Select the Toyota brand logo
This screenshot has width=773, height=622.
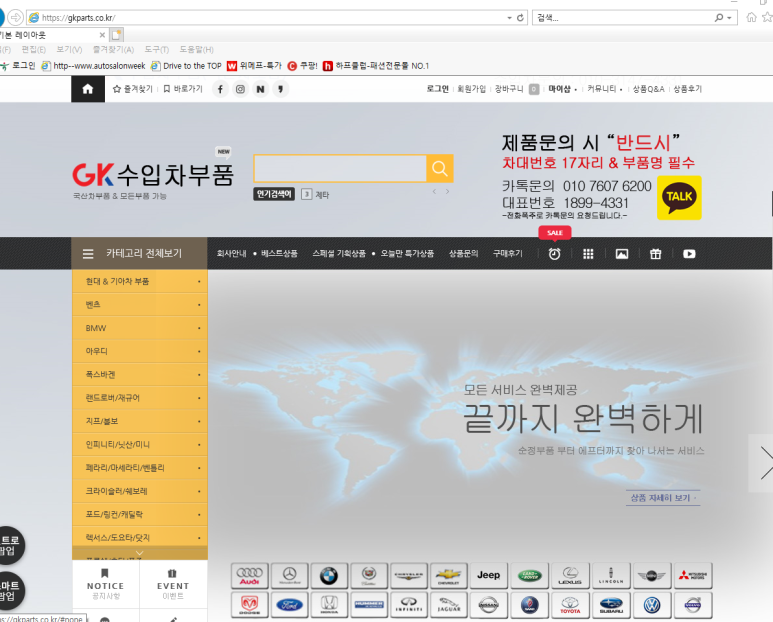pyautogui.click(x=570, y=605)
